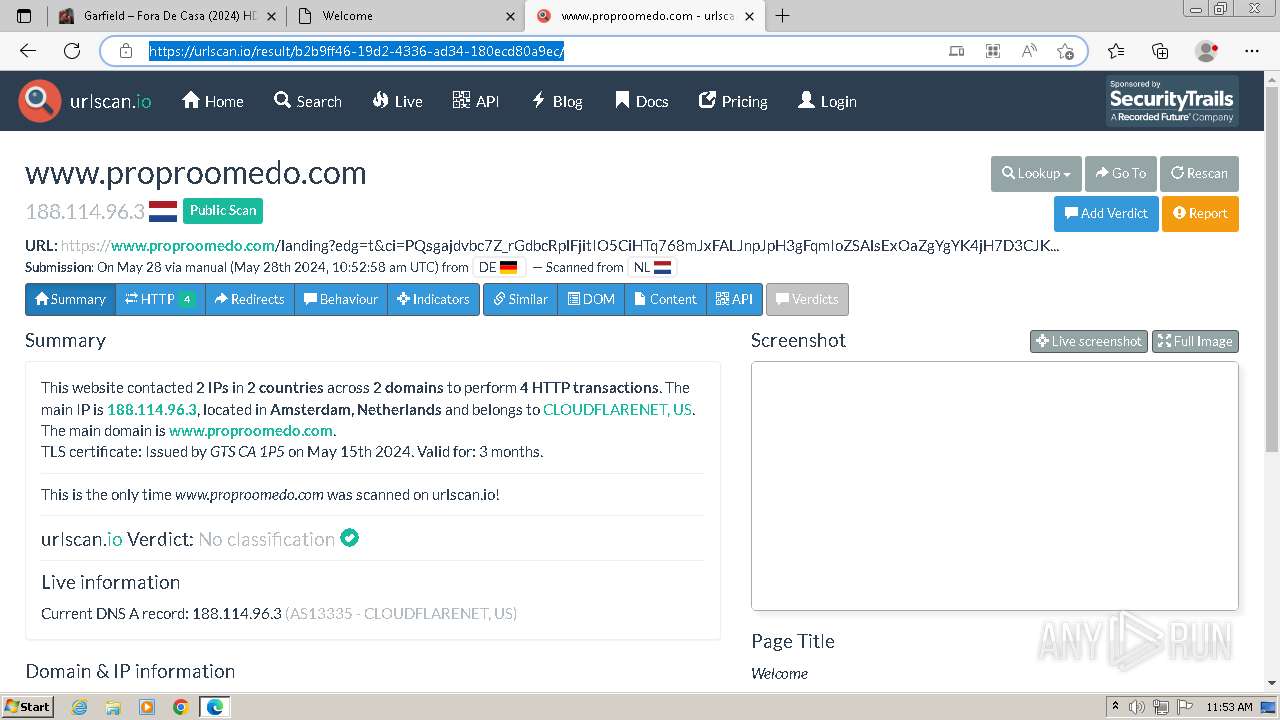This screenshot has width=1280, height=720.
Task: Click the 11:53 AM taskbar clock
Action: point(1229,707)
